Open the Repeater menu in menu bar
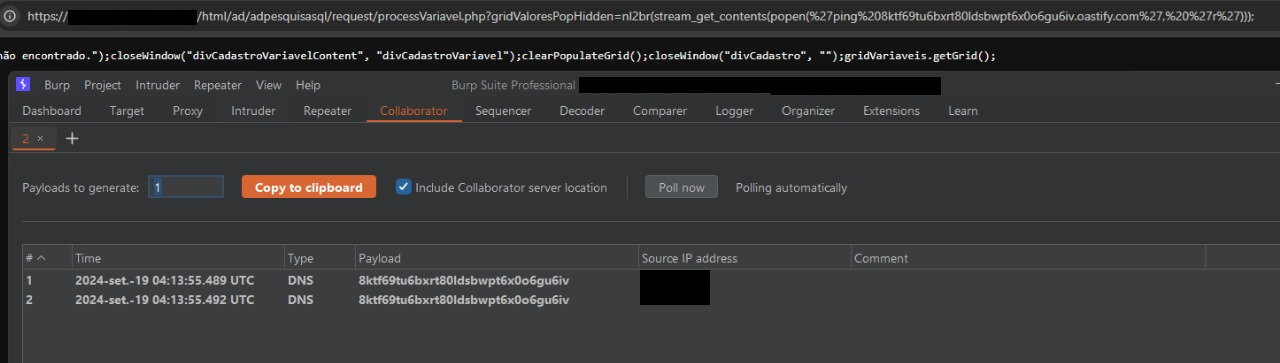 coord(218,85)
